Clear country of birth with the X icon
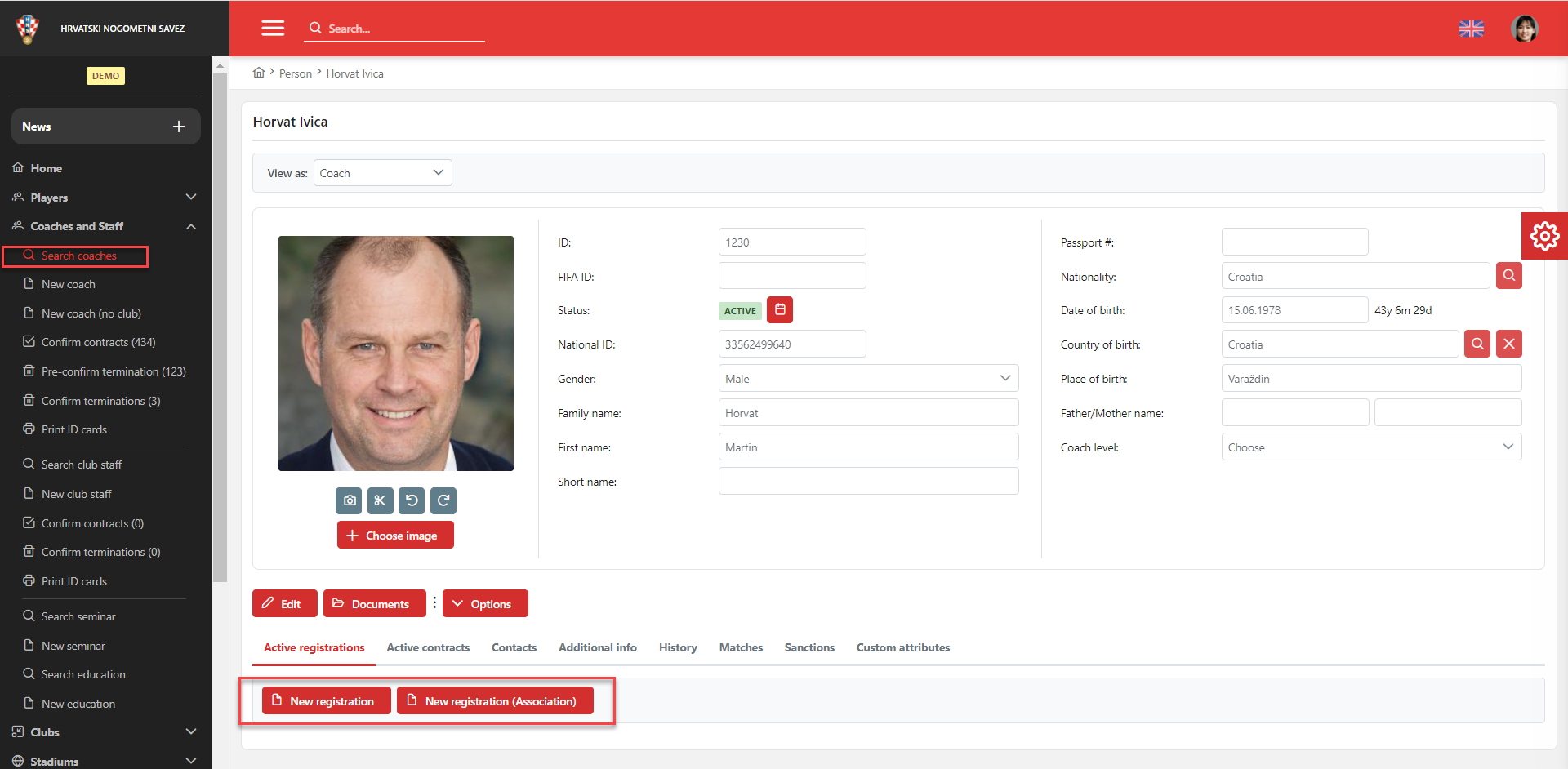This screenshot has width=1568, height=769. (x=1508, y=344)
